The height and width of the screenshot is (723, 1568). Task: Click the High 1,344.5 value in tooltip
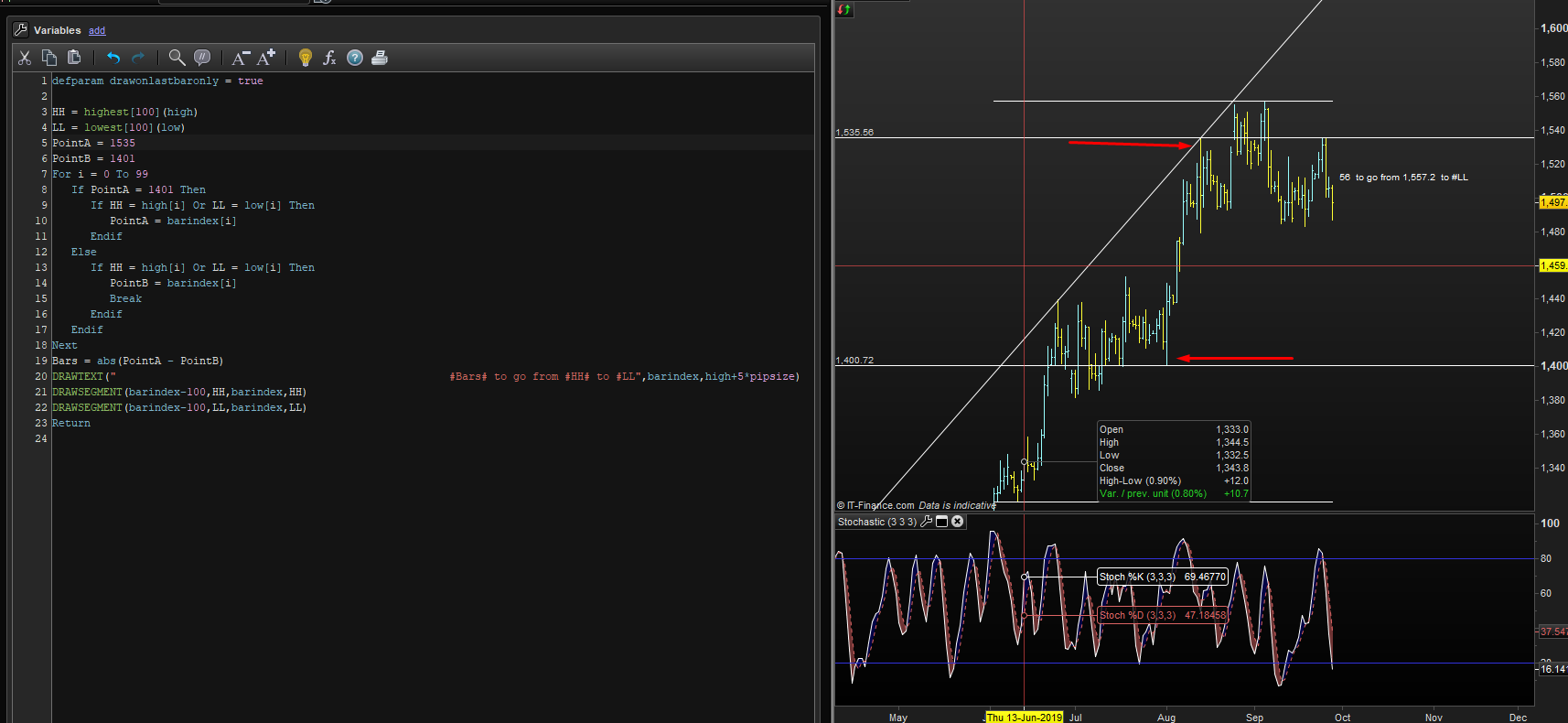[1231, 442]
